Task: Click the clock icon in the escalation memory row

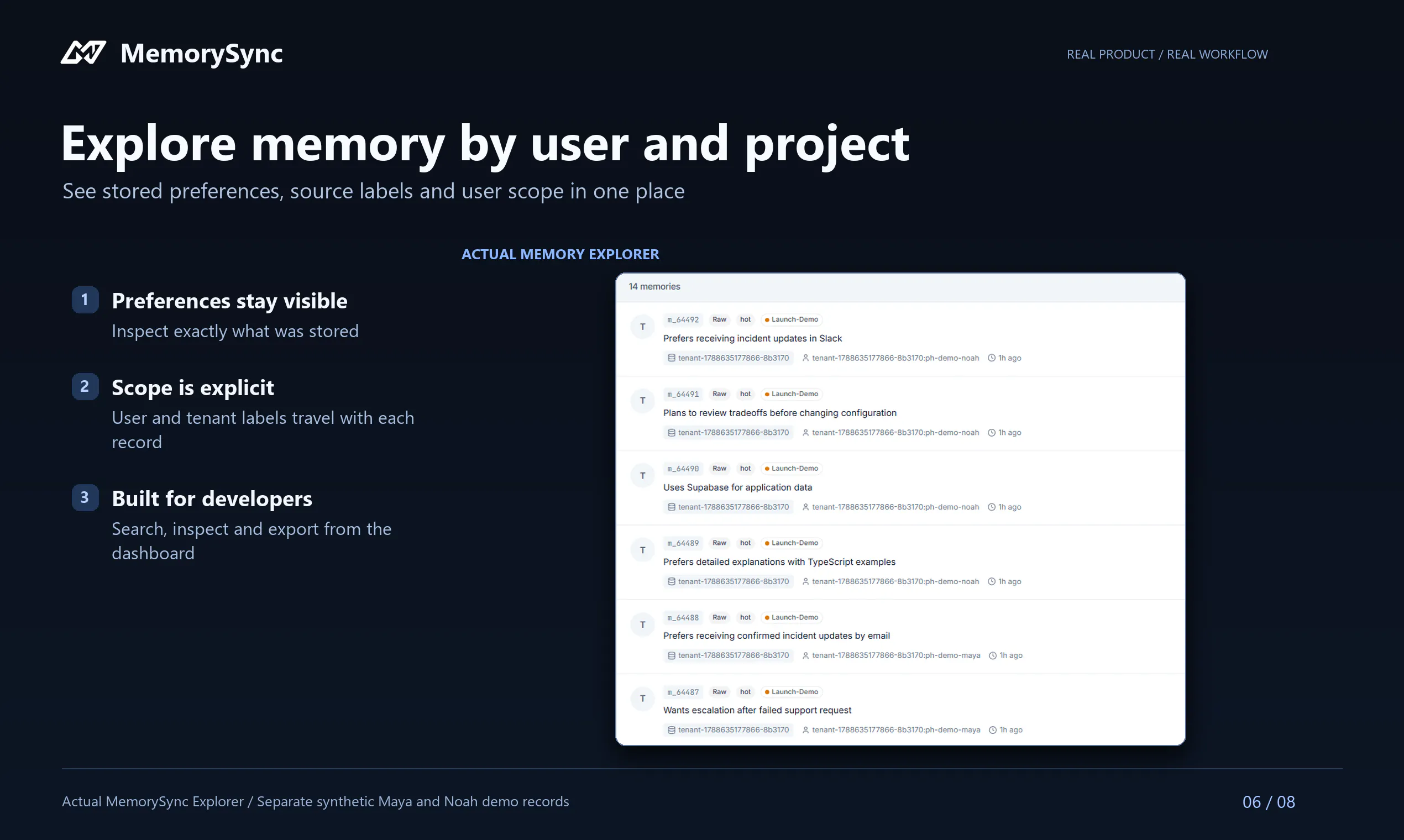Action: click(x=993, y=729)
